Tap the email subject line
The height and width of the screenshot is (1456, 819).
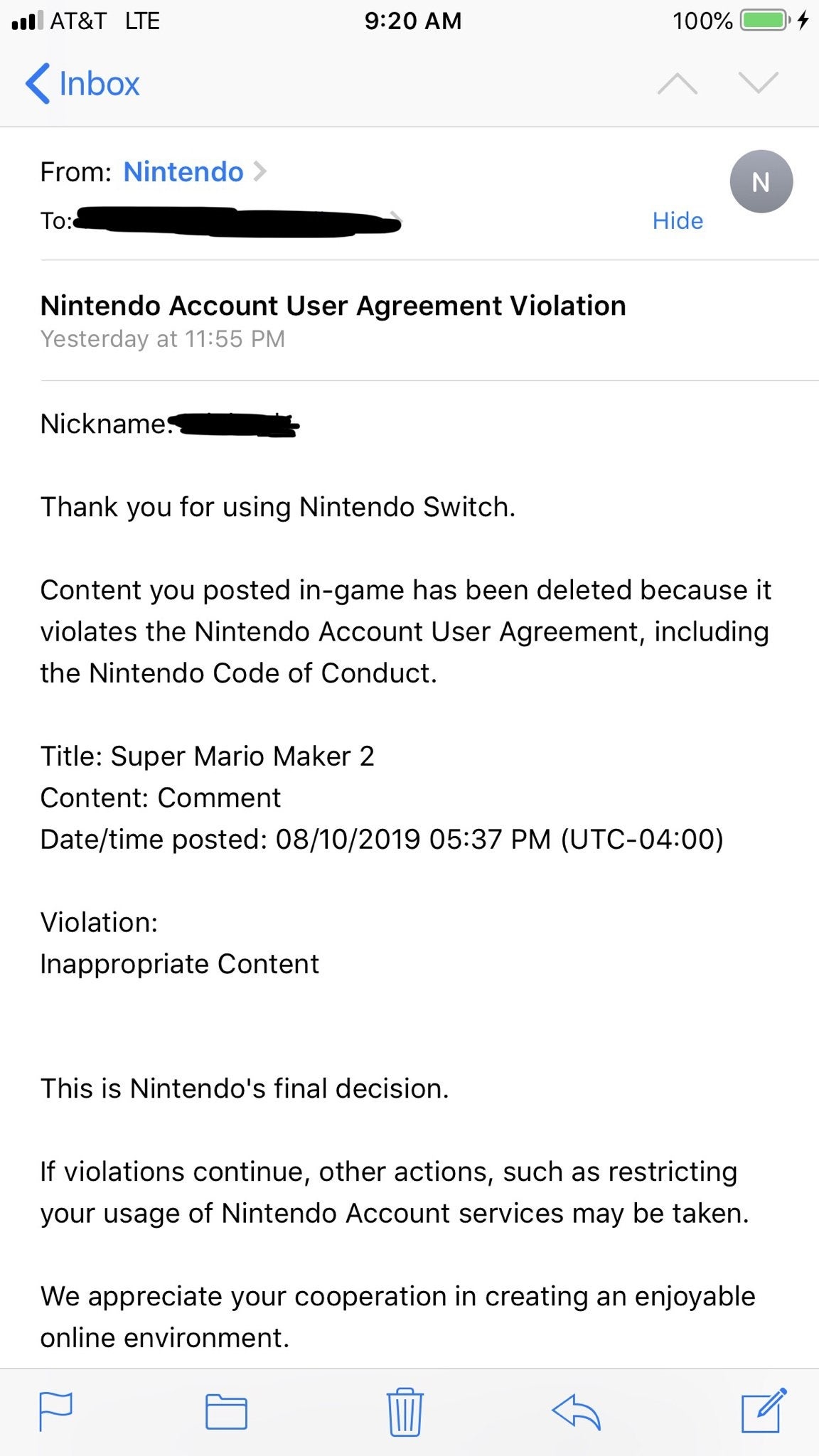click(333, 306)
